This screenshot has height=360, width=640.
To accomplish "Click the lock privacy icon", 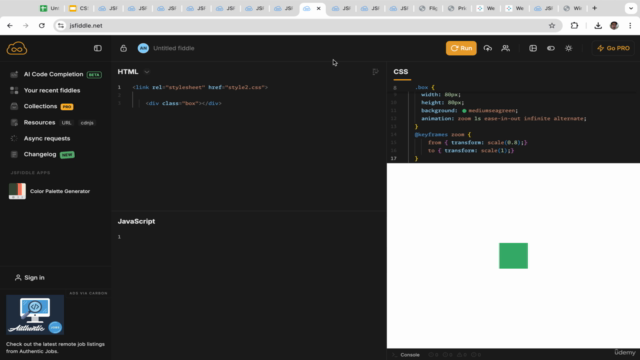I will (123, 48).
